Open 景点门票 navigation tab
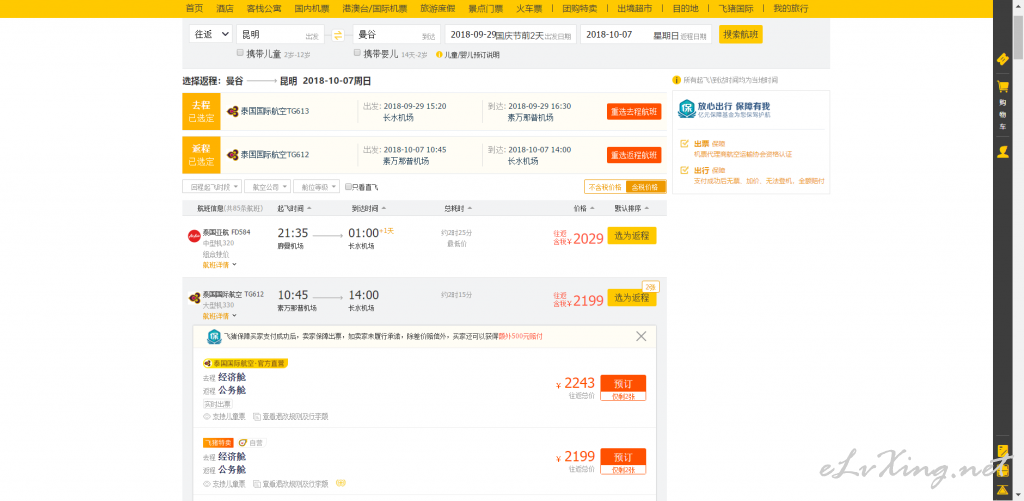This screenshot has height=501, width=1024. coord(485,8)
